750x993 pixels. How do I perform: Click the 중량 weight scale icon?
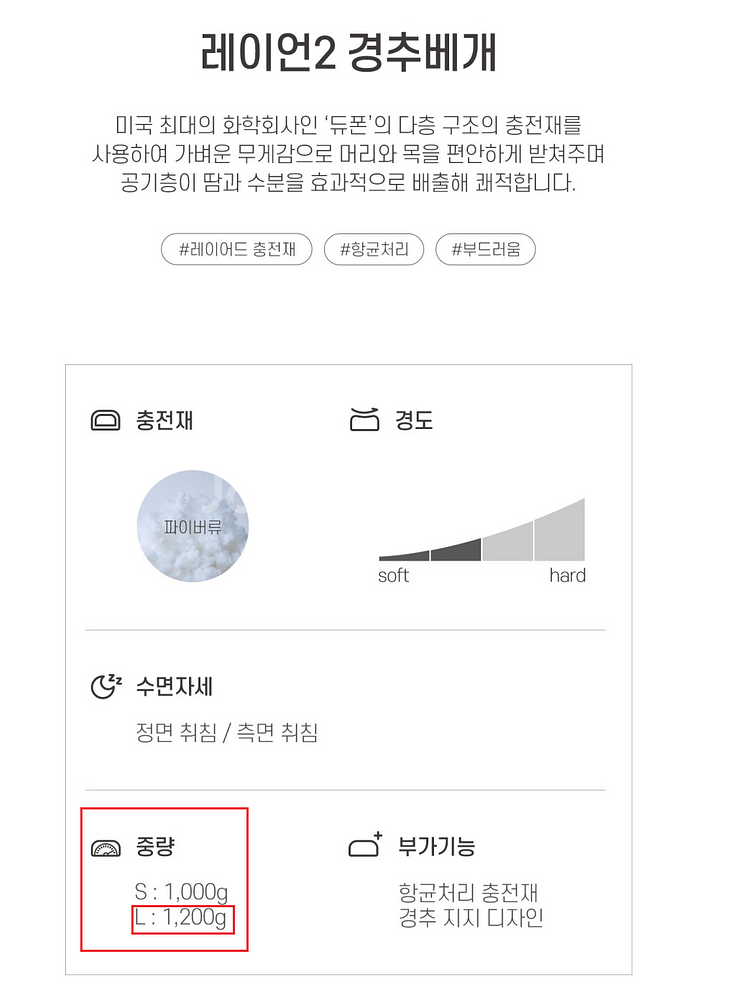click(105, 848)
